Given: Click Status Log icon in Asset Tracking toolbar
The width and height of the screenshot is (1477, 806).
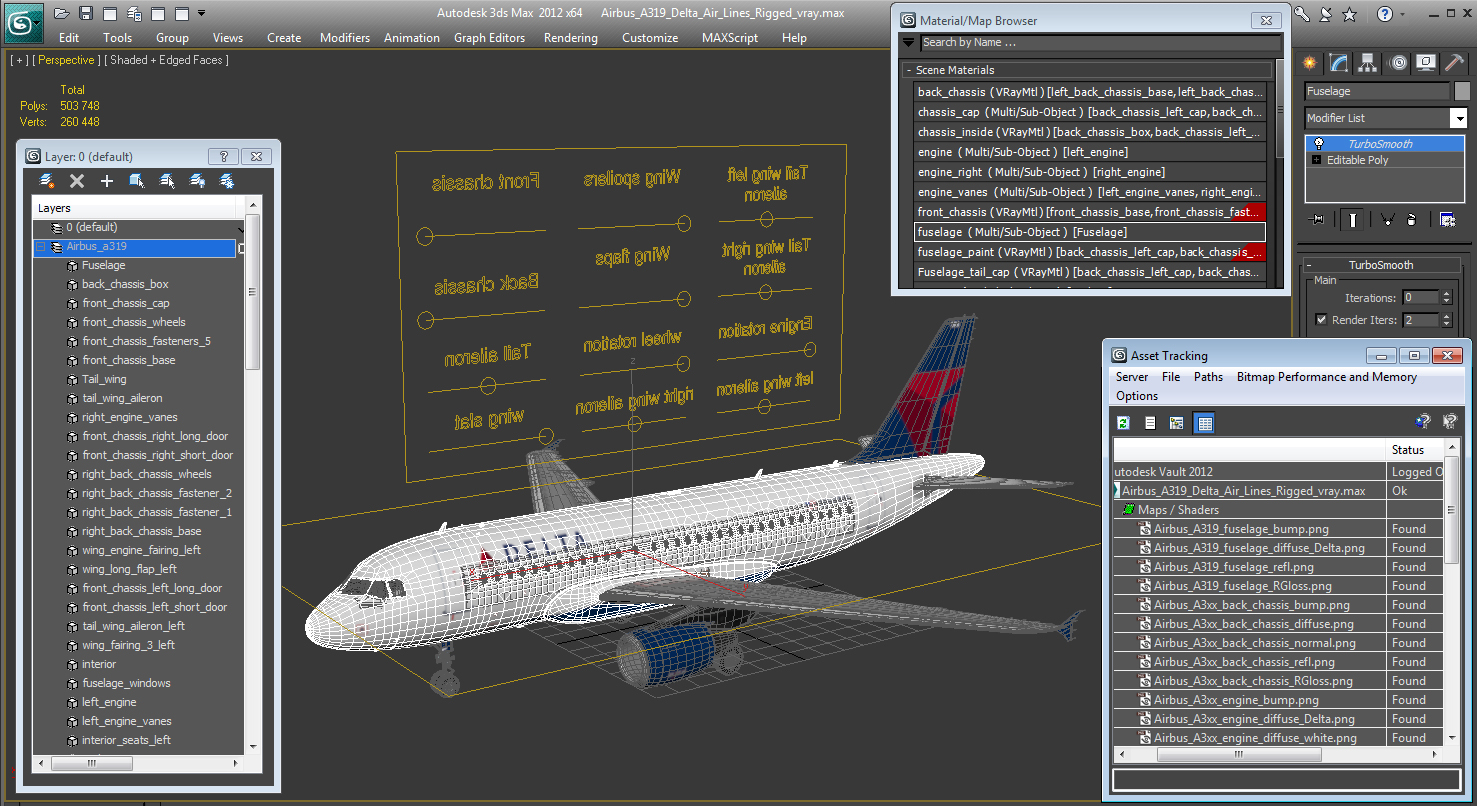Looking at the screenshot, I should (1150, 423).
